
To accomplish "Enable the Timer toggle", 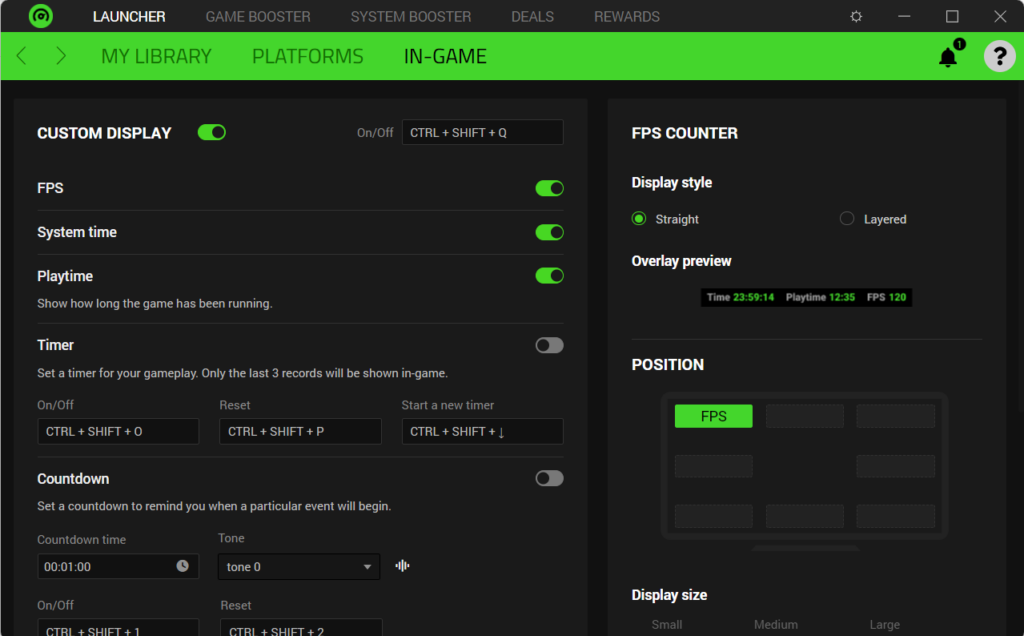I will pos(549,345).
